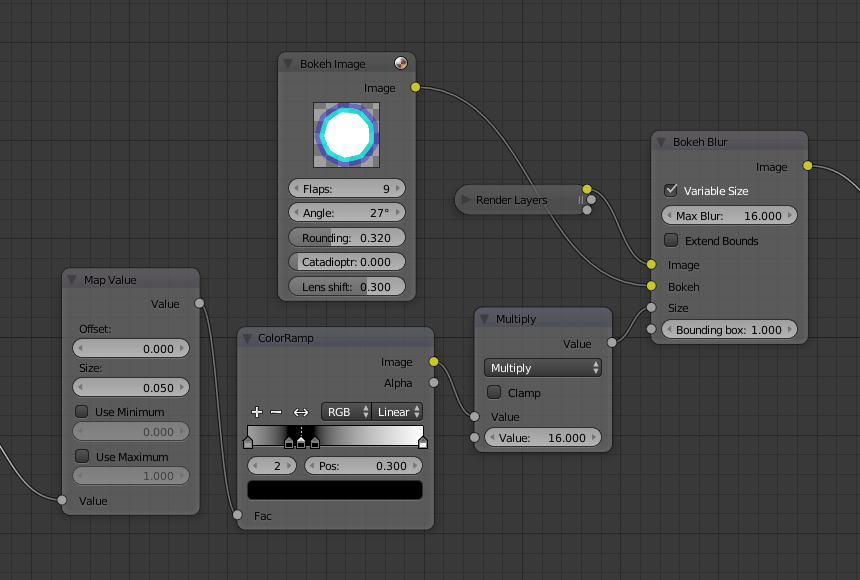Open the Multiply operation dropdown
This screenshot has width=860, height=580.
(x=542, y=368)
